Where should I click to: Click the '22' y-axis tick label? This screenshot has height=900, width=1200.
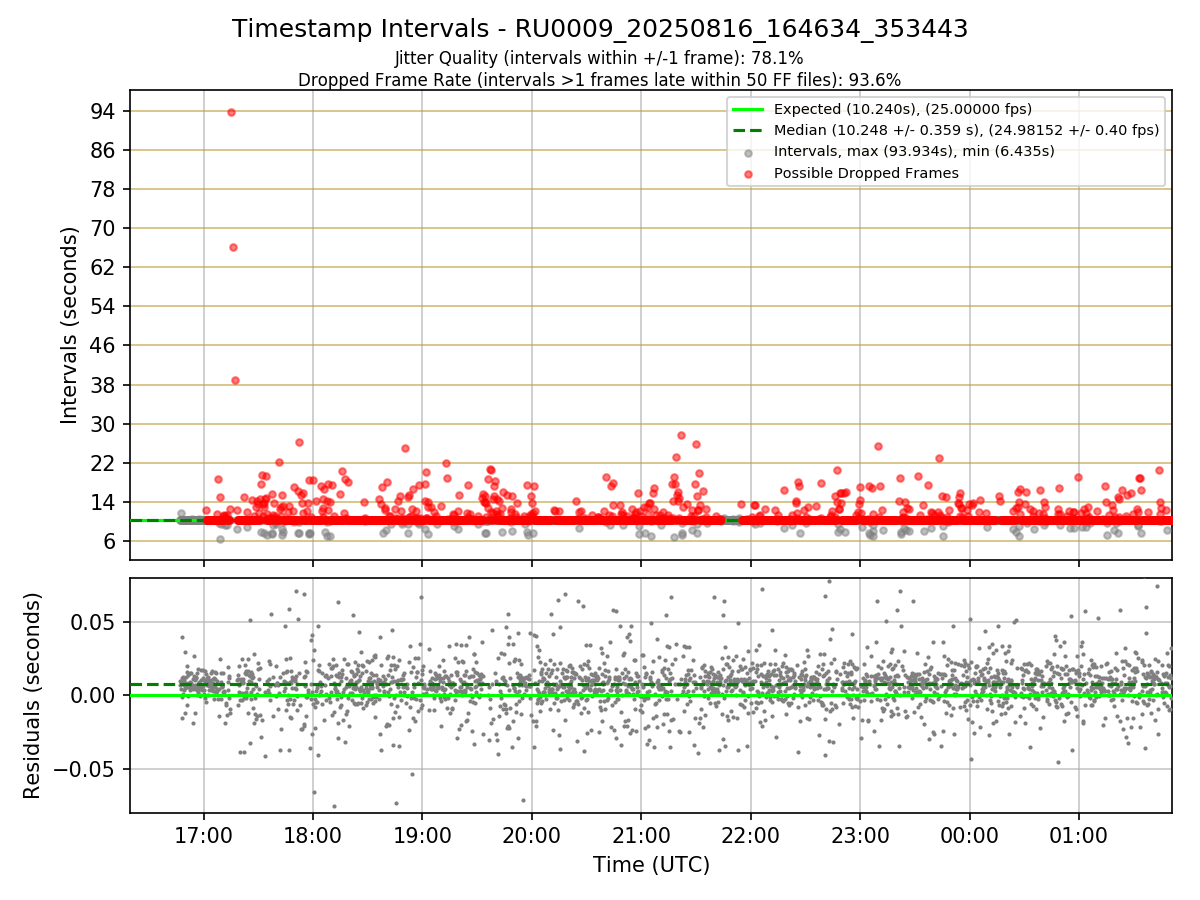104,463
